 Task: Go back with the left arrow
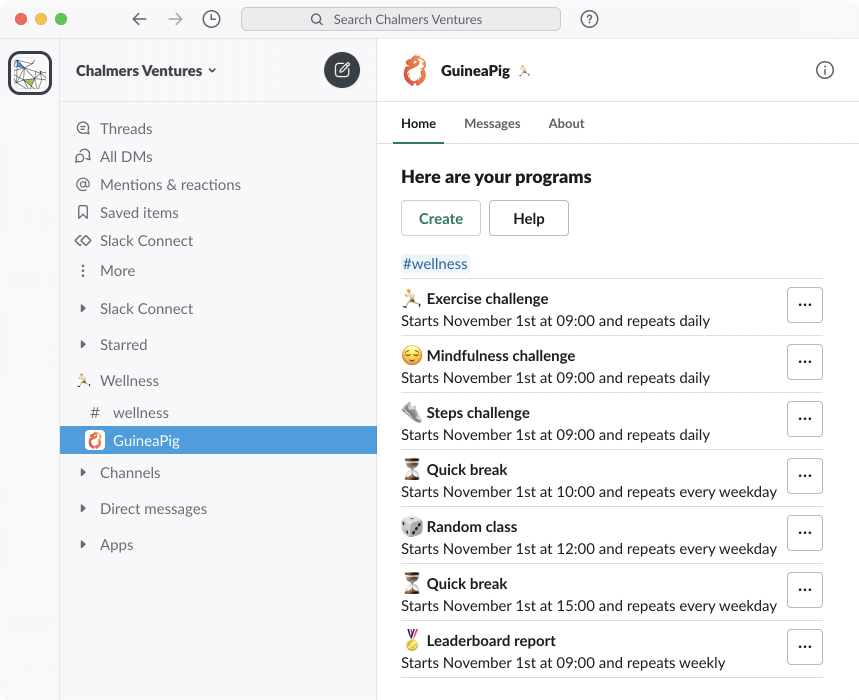(x=139, y=19)
